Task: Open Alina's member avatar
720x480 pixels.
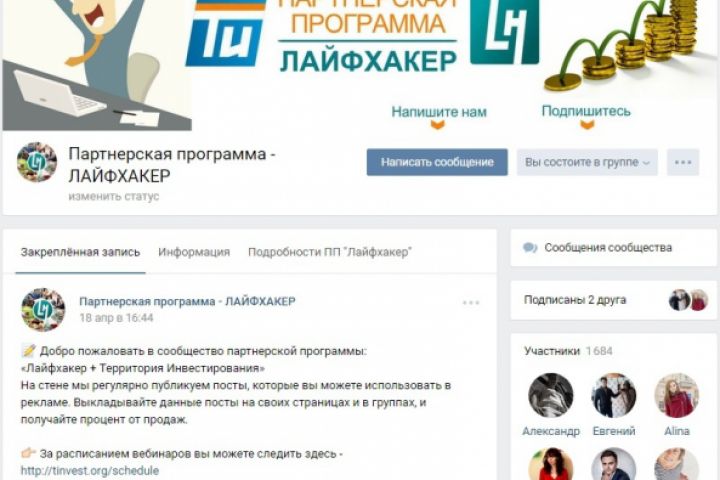Action: click(x=676, y=395)
